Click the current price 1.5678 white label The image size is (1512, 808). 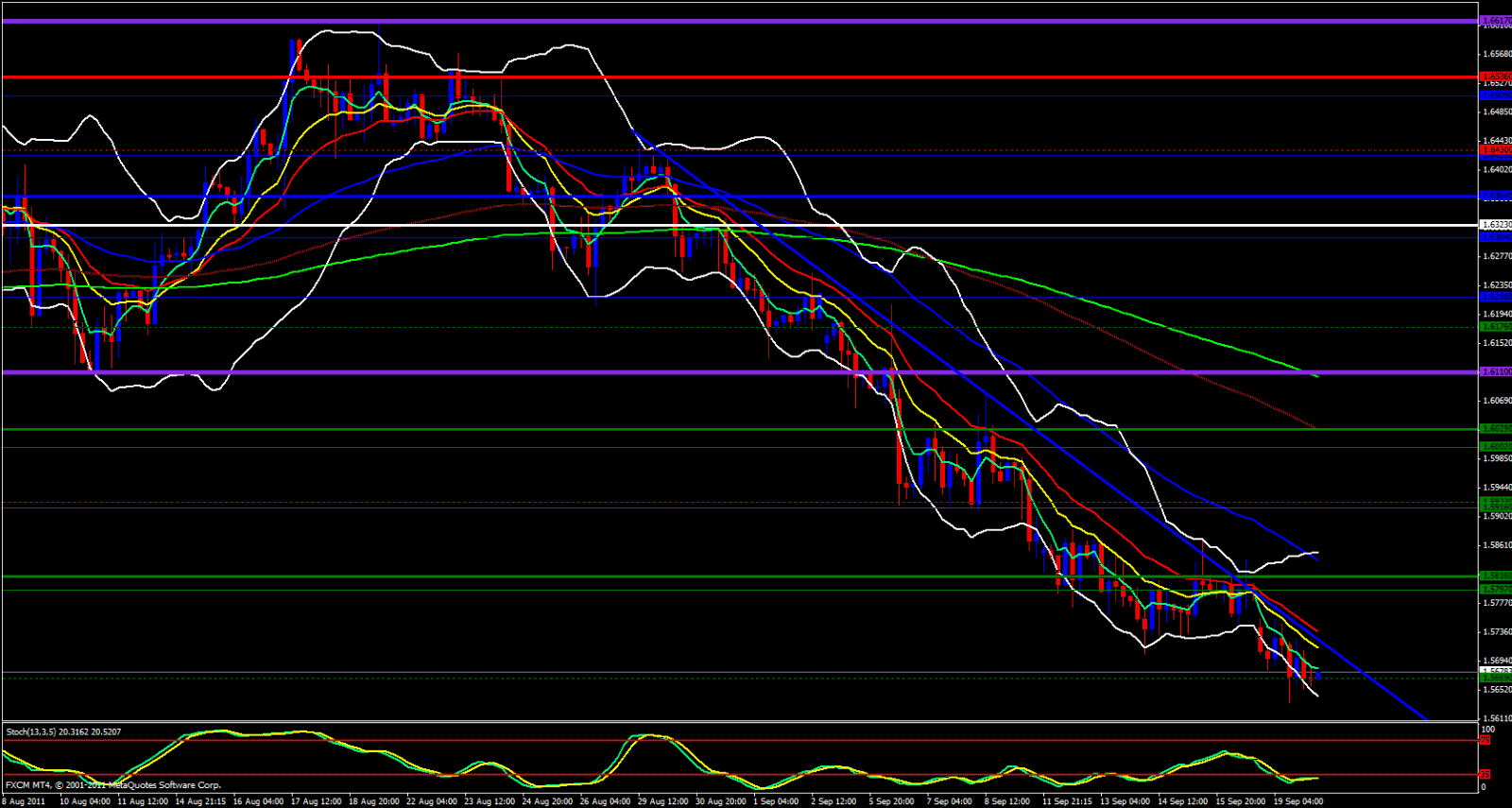pyautogui.click(x=1495, y=671)
